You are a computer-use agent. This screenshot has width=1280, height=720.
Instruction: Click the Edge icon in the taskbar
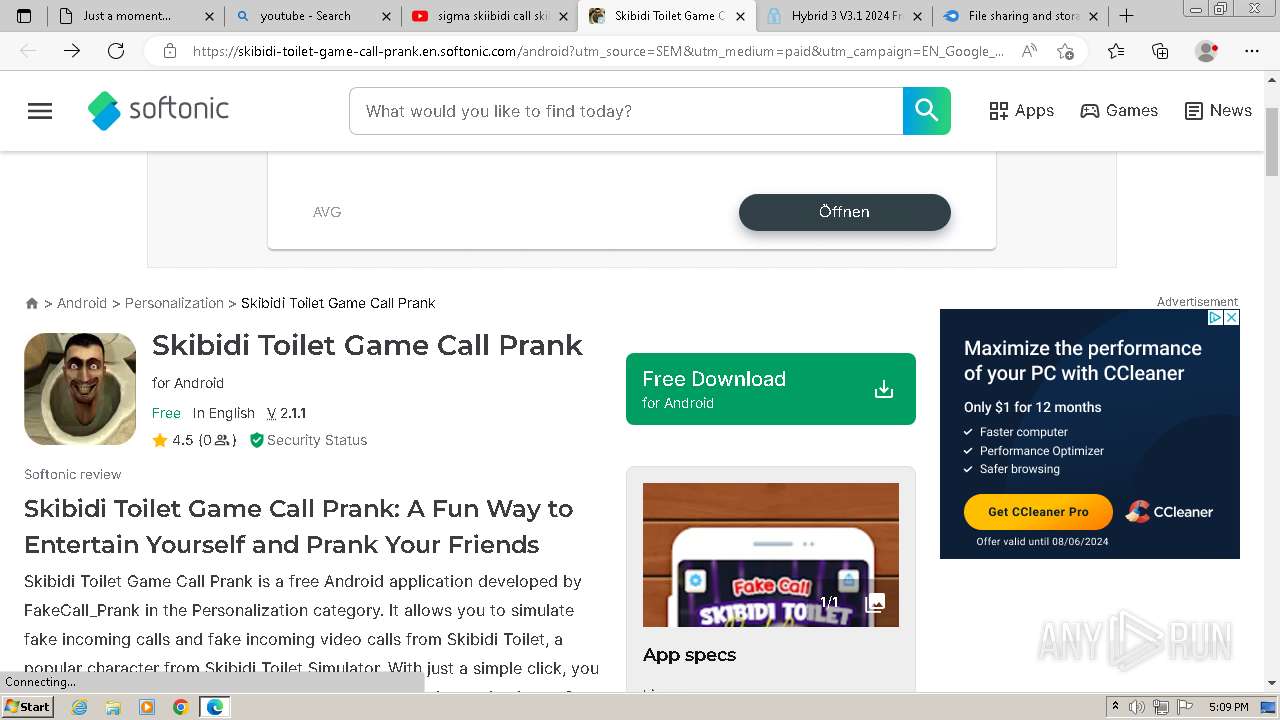tap(215, 707)
